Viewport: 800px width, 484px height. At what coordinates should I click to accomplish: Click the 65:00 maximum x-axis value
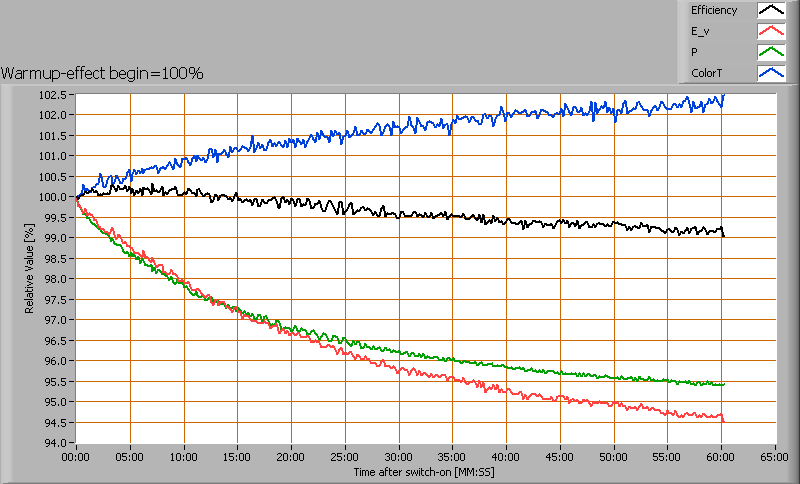[774, 454]
